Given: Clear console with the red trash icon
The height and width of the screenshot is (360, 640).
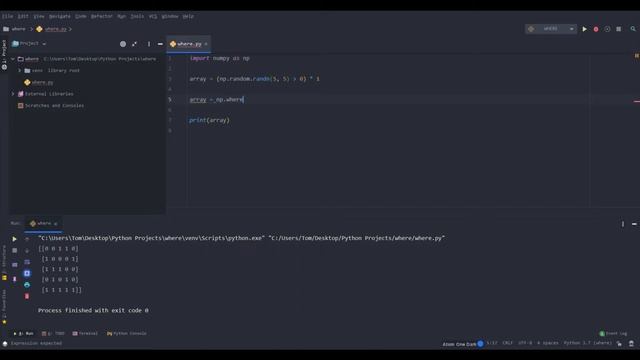Looking at the screenshot, I should coord(27,296).
